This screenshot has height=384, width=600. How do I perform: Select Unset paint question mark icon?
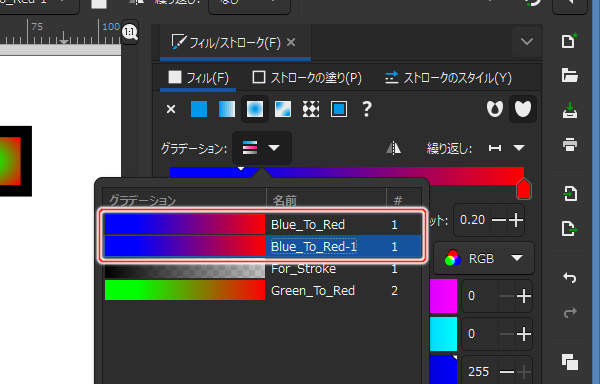[x=367, y=109]
